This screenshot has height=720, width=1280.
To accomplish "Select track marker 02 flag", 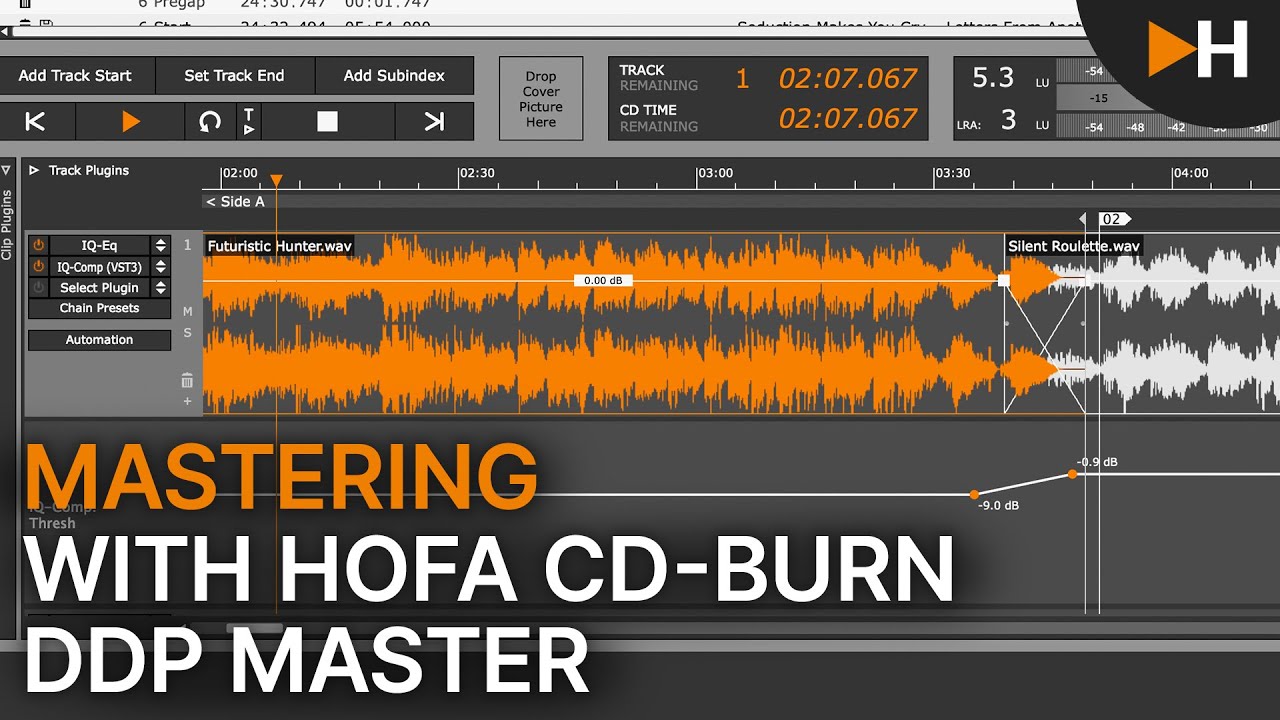I will tap(1114, 219).
